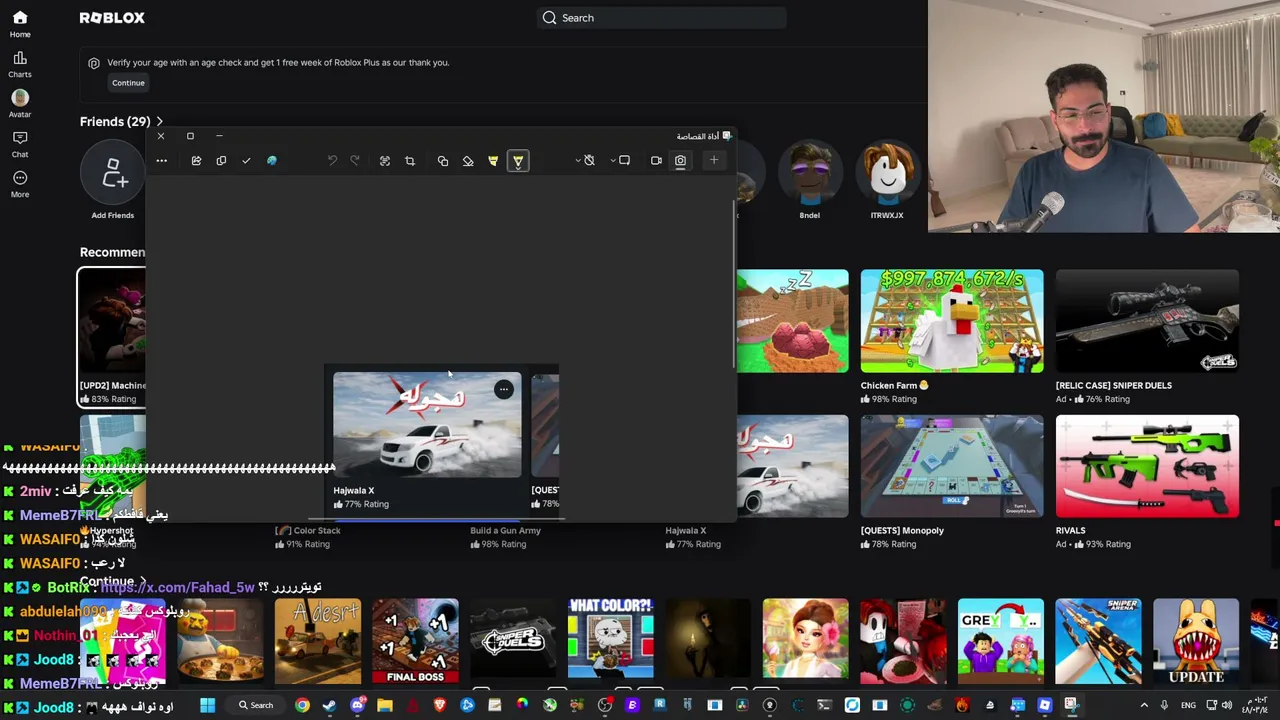The image size is (1280, 720).
Task: Open the WHAT COLOR?! game thumbnail
Action: click(x=610, y=641)
